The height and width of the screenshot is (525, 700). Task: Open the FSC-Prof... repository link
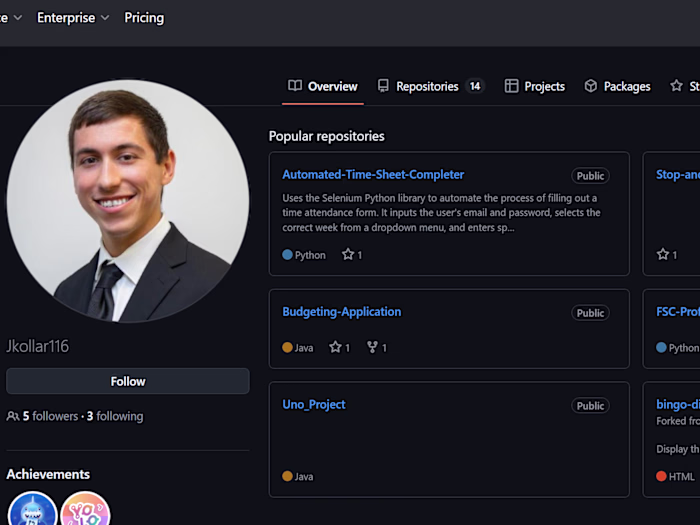click(x=678, y=312)
